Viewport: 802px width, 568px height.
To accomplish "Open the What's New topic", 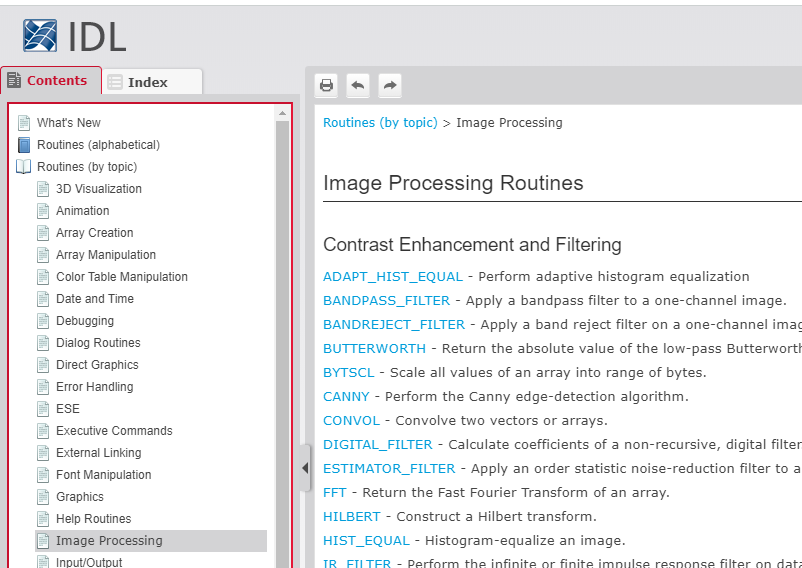I will 69,123.
